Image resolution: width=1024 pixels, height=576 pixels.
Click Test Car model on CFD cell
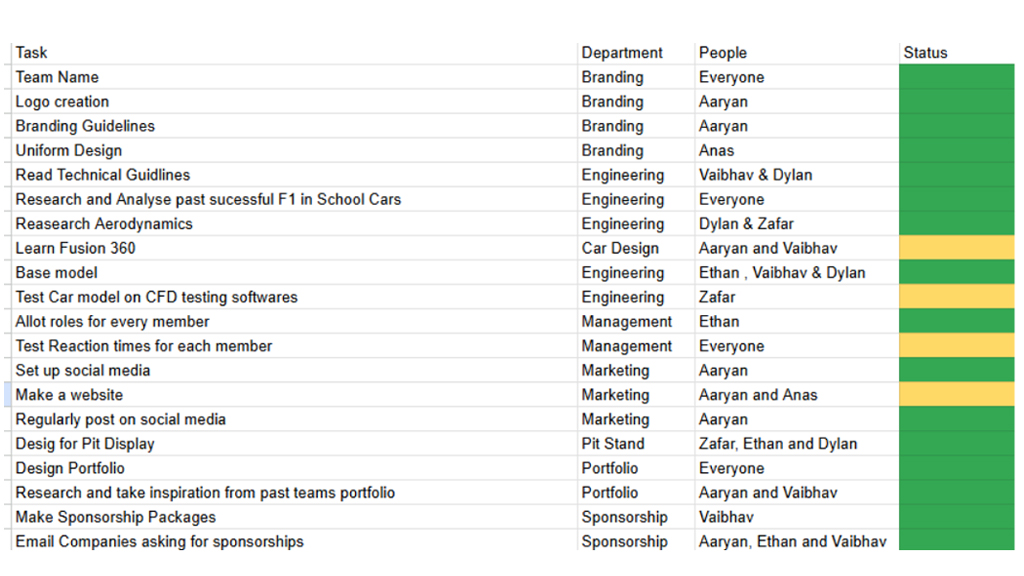pyautogui.click(x=295, y=297)
